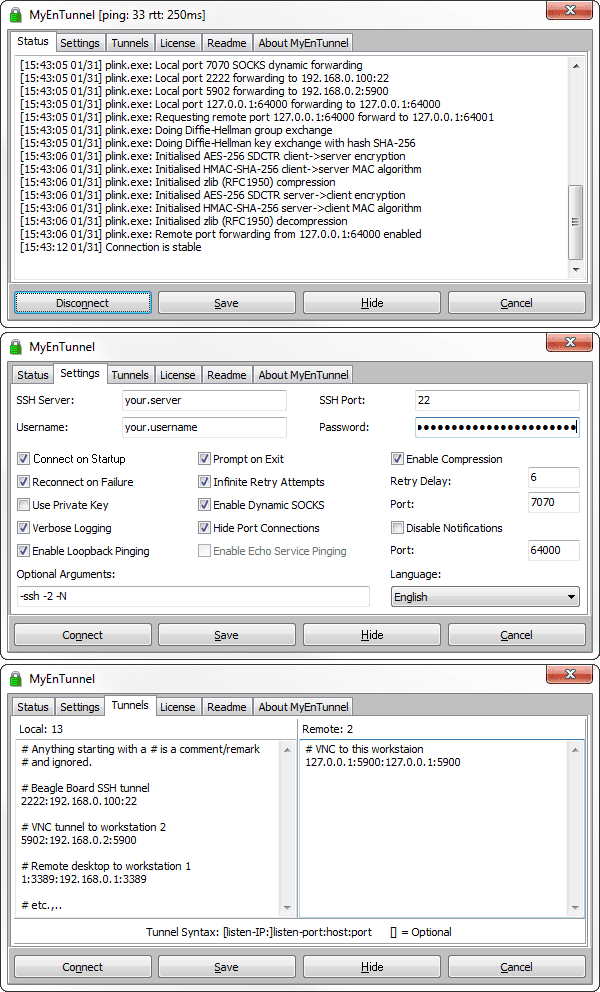600x992 pixels.
Task: Click the 'Connection is stable' log line
Action: pyautogui.click(x=110, y=247)
